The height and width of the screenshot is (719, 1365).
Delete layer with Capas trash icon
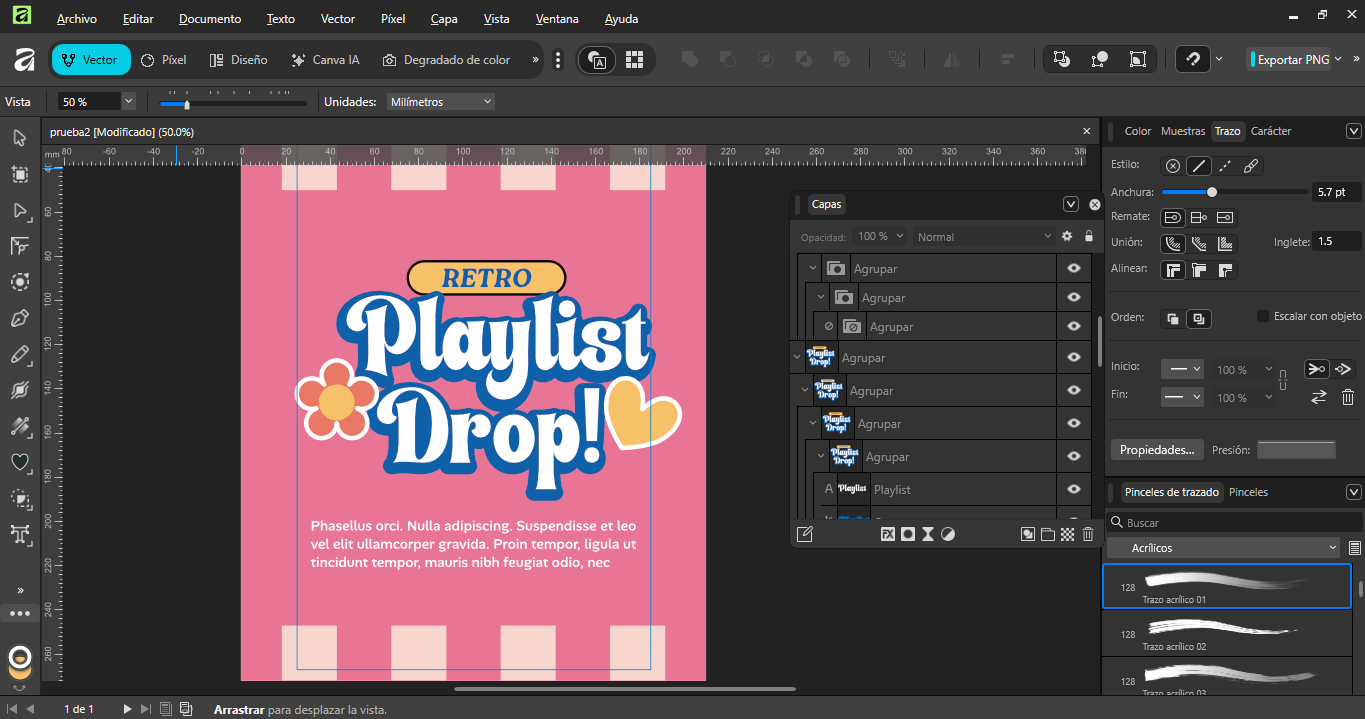(x=1088, y=534)
